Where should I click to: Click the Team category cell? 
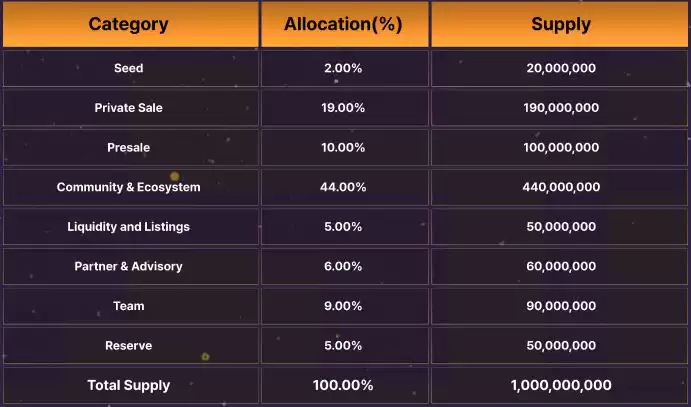(128, 306)
